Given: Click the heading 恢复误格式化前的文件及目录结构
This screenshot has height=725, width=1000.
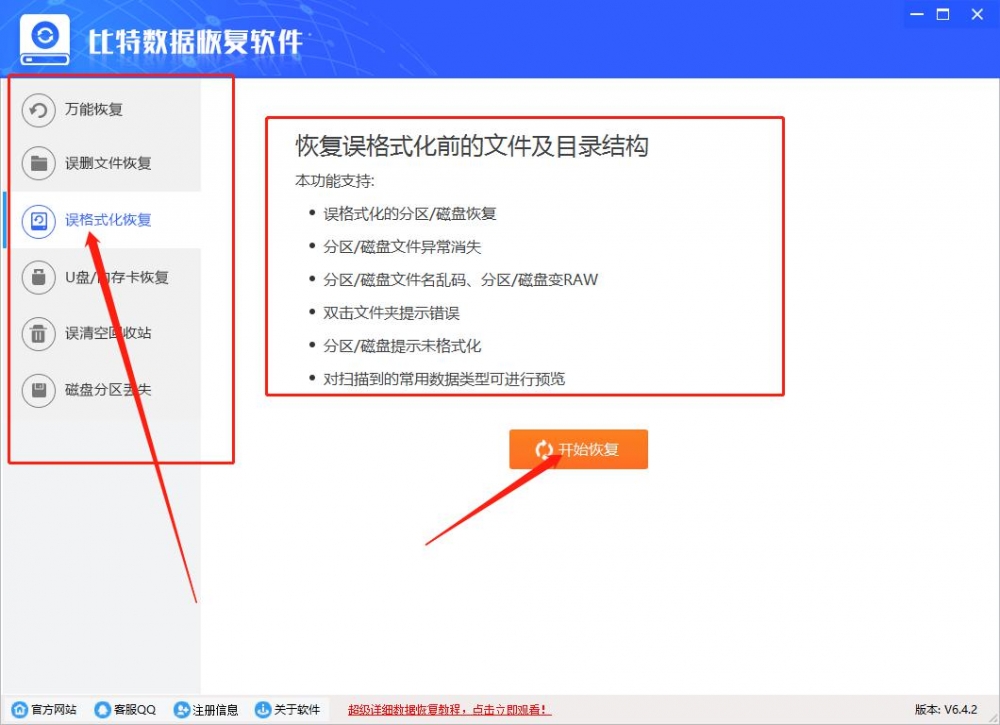Looking at the screenshot, I should [x=472, y=146].
